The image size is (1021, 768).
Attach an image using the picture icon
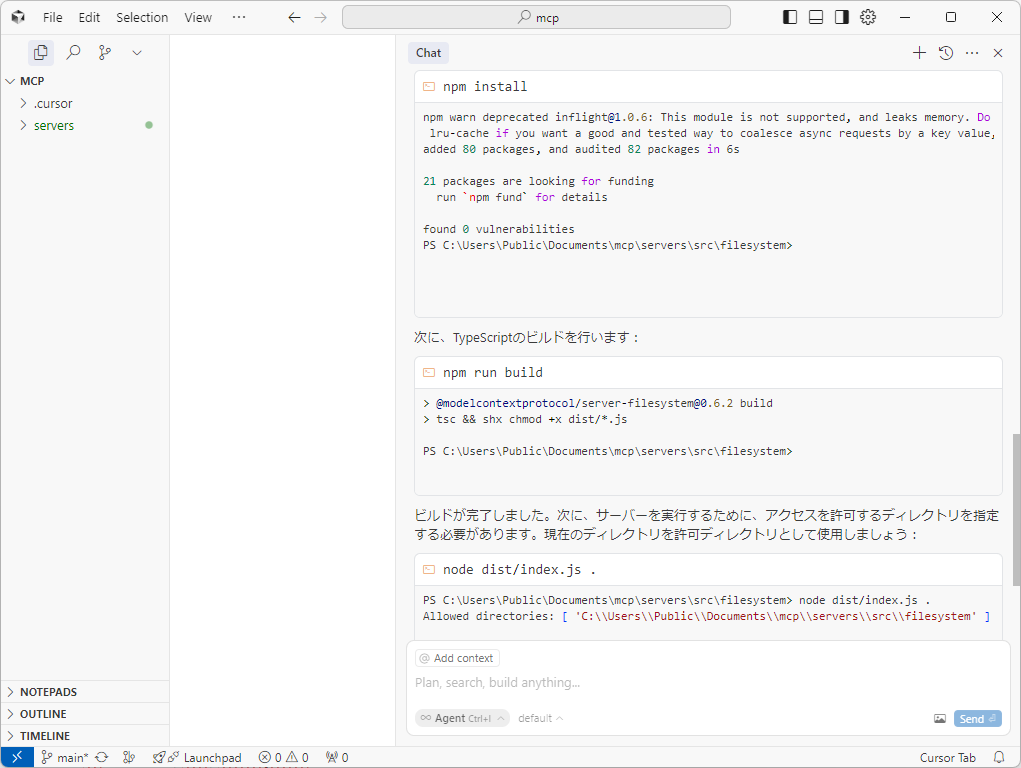pyautogui.click(x=940, y=718)
